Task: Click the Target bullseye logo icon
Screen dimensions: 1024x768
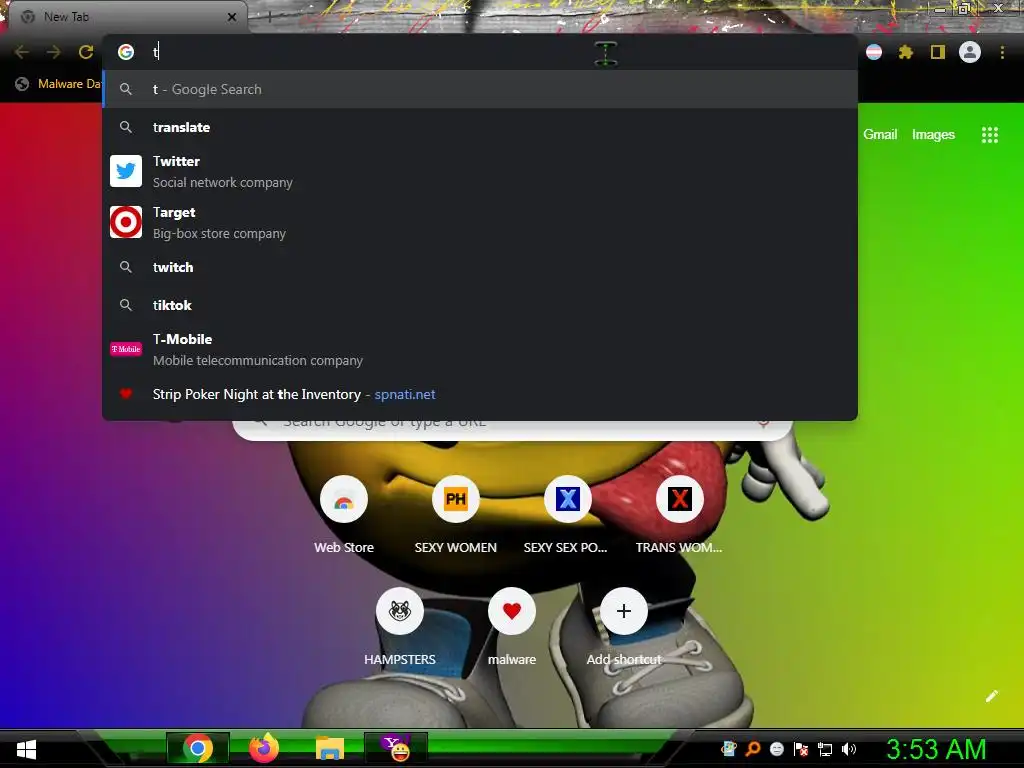Action: click(x=126, y=222)
